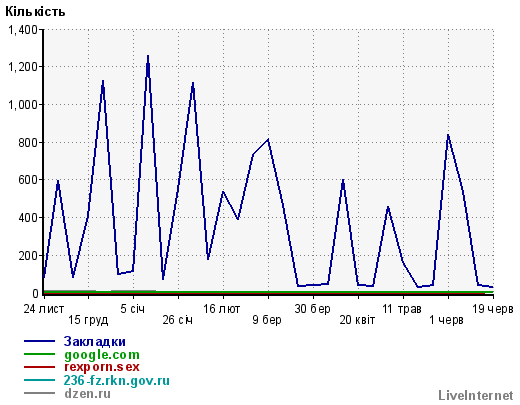Click the 16 лют x-axis date label
This screenshot has height=405, width=520.
(222, 309)
